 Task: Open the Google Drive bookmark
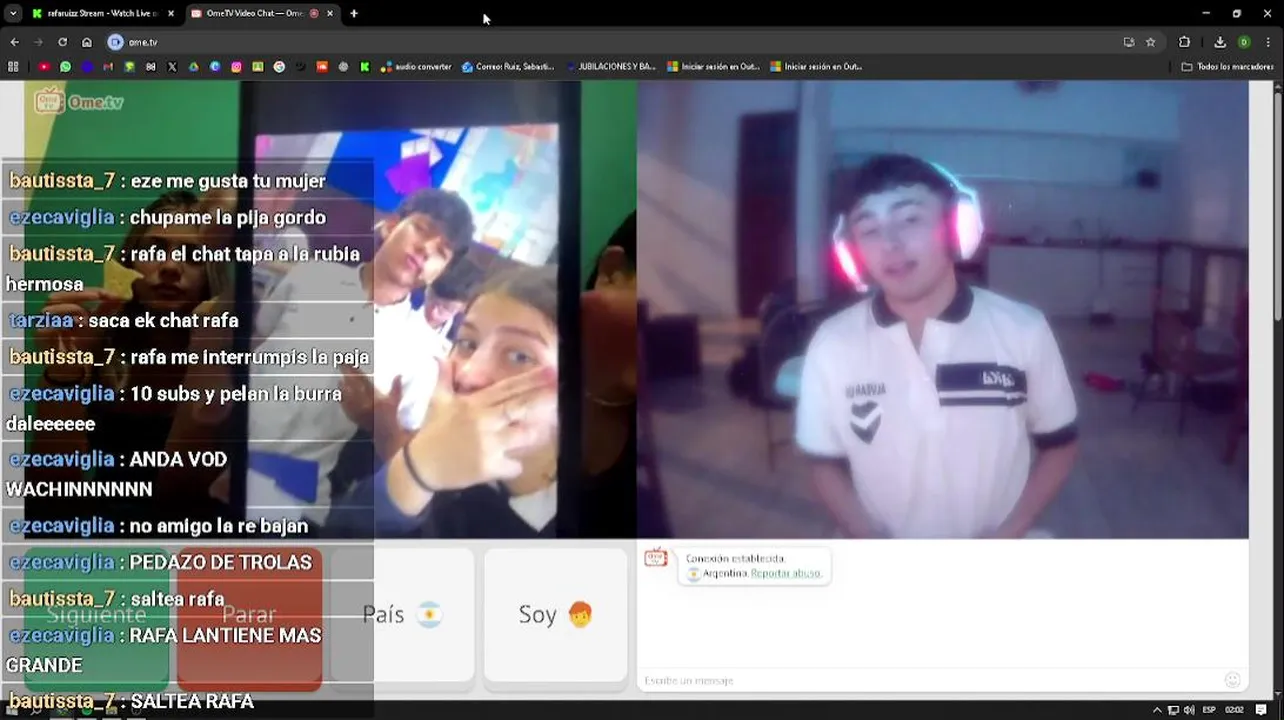coord(194,67)
